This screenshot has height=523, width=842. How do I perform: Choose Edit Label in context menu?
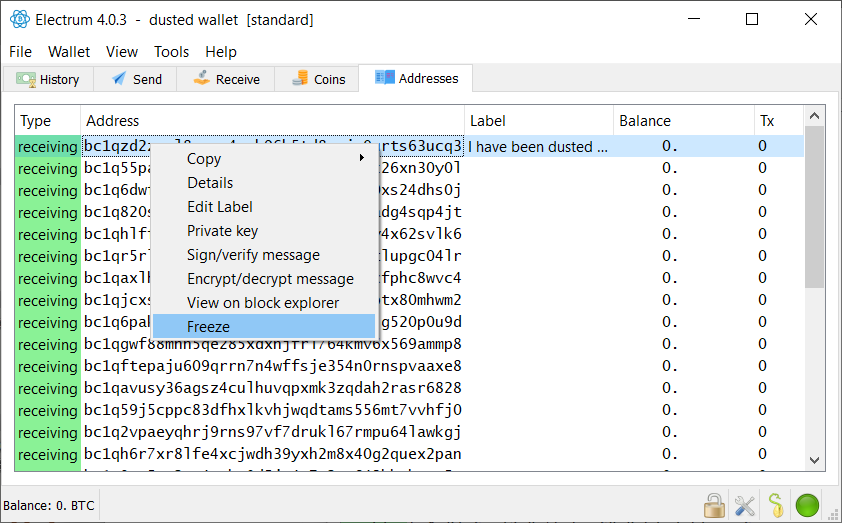[x=264, y=207]
